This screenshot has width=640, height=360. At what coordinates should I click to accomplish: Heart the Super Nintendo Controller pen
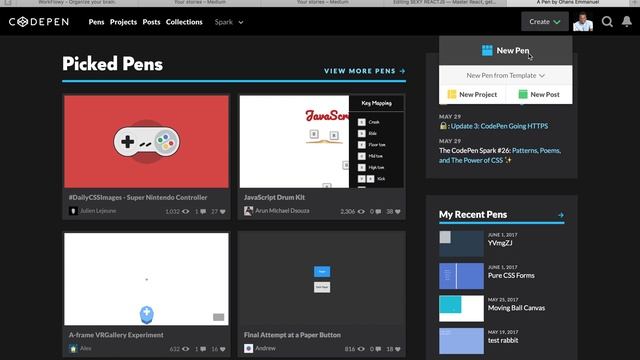[x=222, y=211]
